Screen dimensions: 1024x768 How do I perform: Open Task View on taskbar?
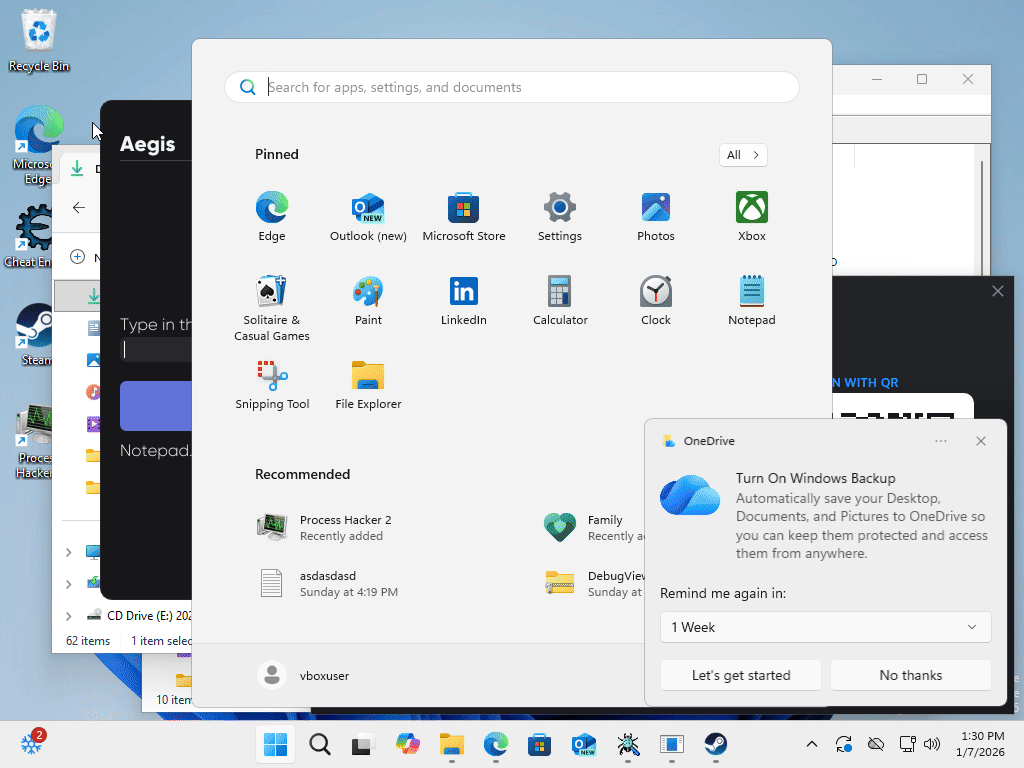(x=363, y=744)
